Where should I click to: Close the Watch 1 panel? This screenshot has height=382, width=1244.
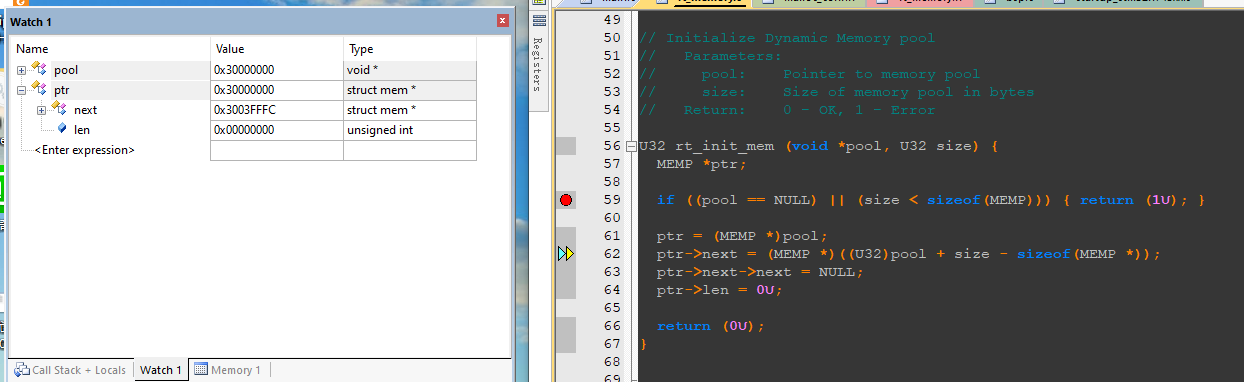coord(502,21)
